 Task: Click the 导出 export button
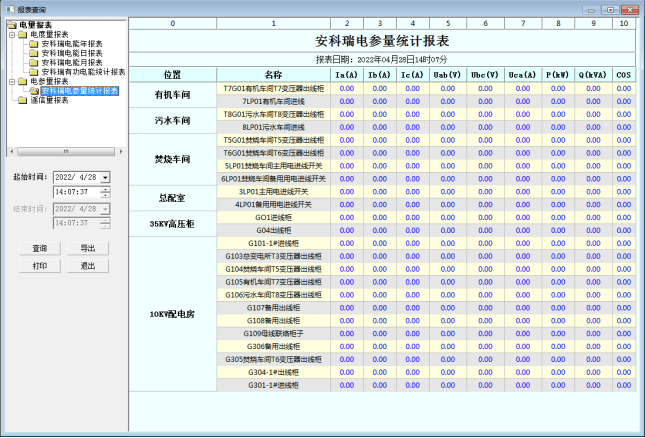click(x=88, y=248)
